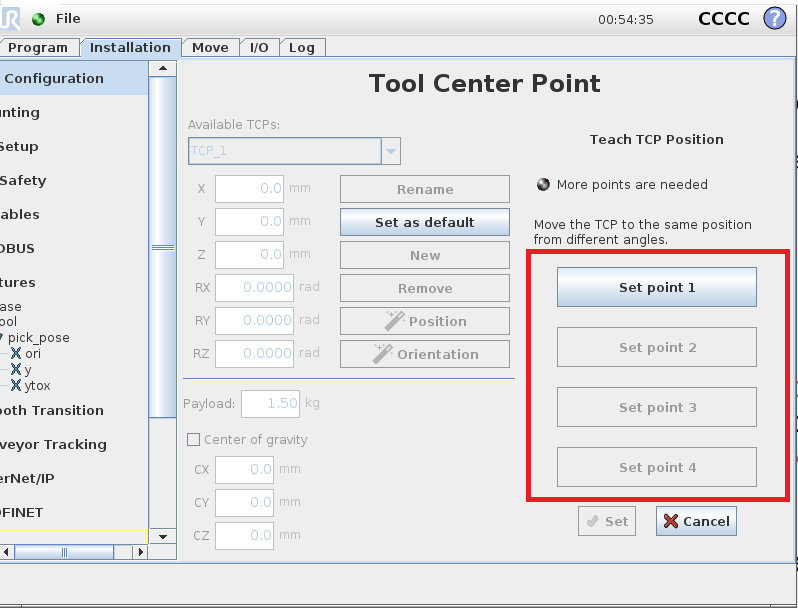Select the Safety sidebar entry
The height and width of the screenshot is (608, 798).
point(74,181)
